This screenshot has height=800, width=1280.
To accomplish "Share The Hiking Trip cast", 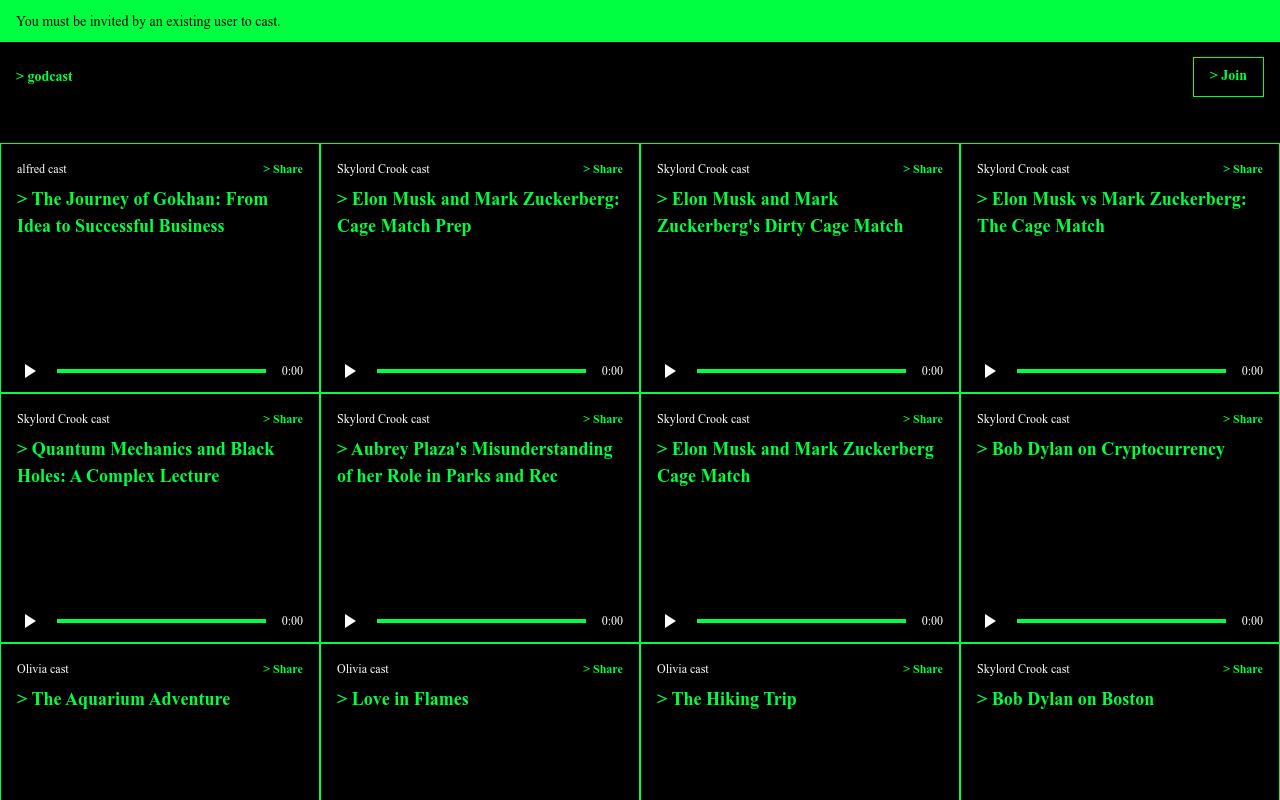I will (x=923, y=669).
